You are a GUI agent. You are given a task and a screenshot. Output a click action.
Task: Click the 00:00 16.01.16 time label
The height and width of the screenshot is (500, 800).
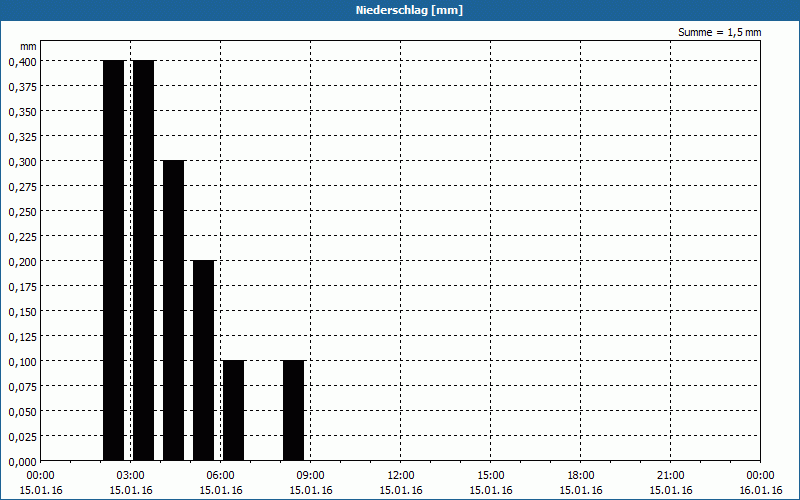760,483
